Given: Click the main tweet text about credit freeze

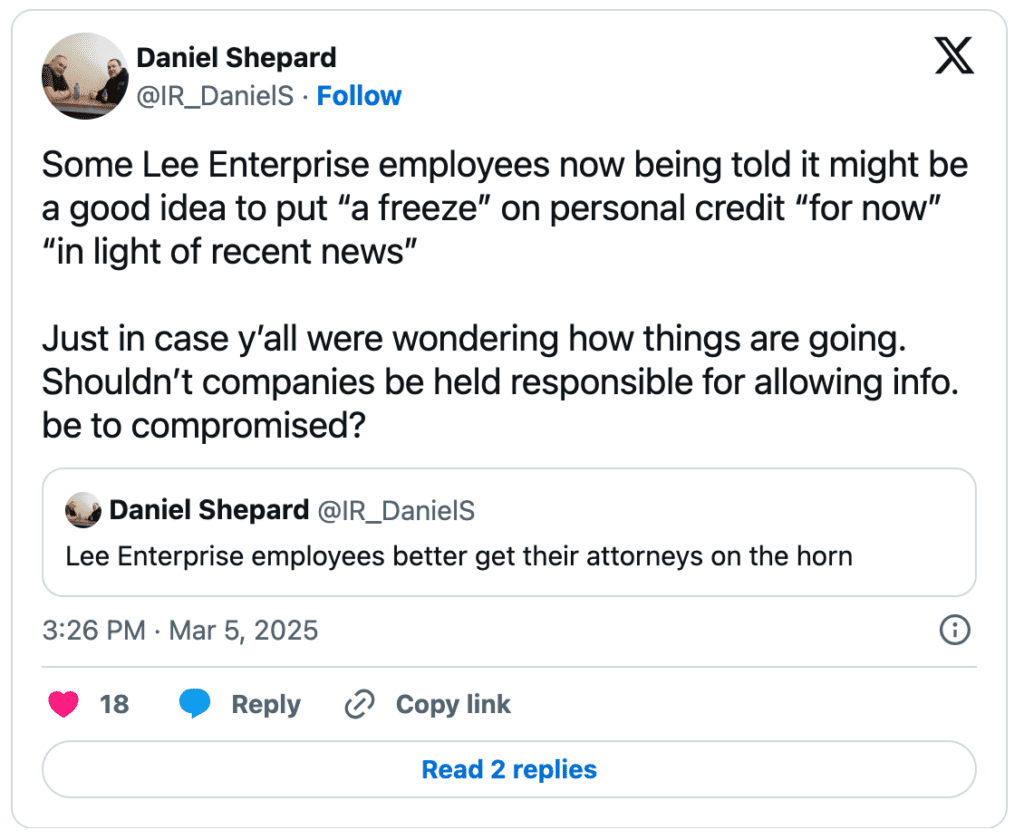Looking at the screenshot, I should tap(504, 208).
